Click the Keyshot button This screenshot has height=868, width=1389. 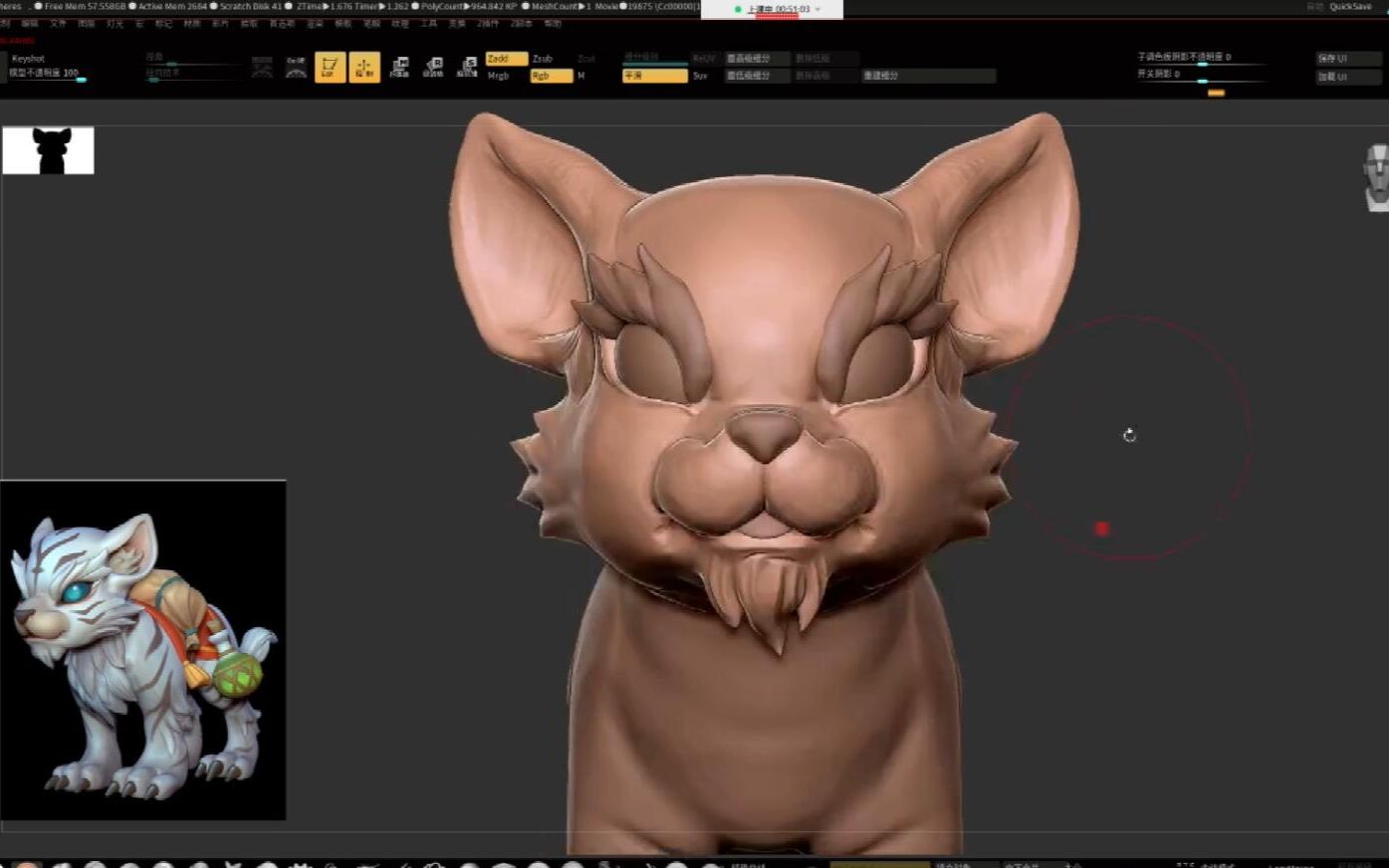pos(28,59)
